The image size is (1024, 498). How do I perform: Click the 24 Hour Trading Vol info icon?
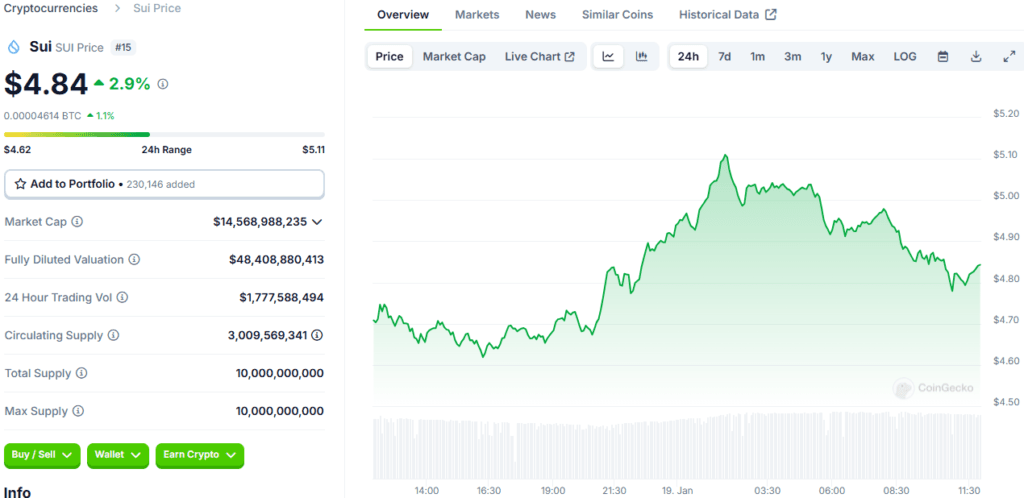click(x=122, y=298)
